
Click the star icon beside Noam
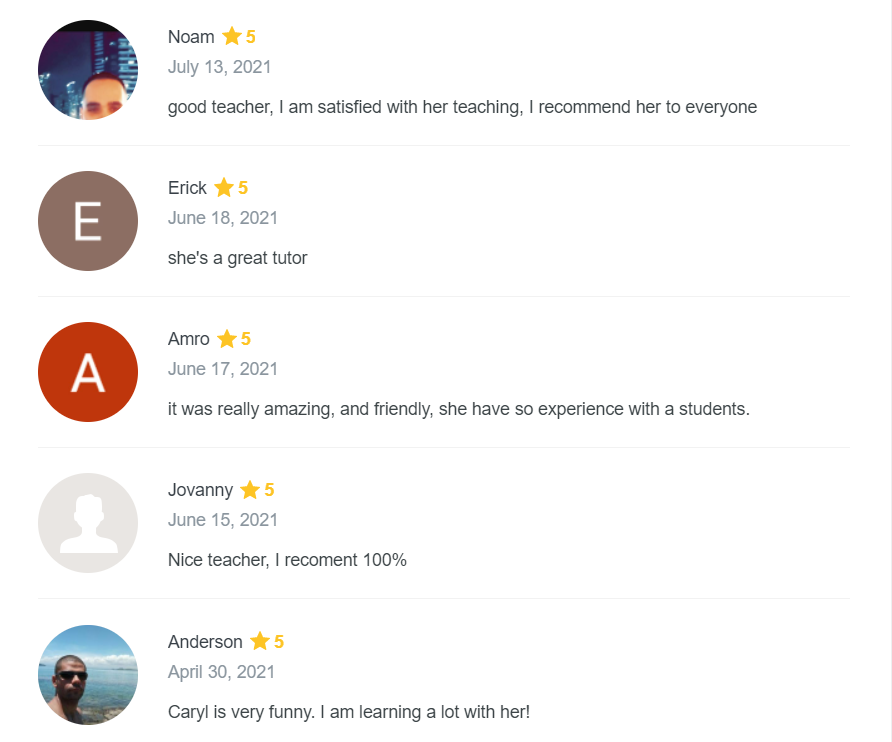pos(232,37)
